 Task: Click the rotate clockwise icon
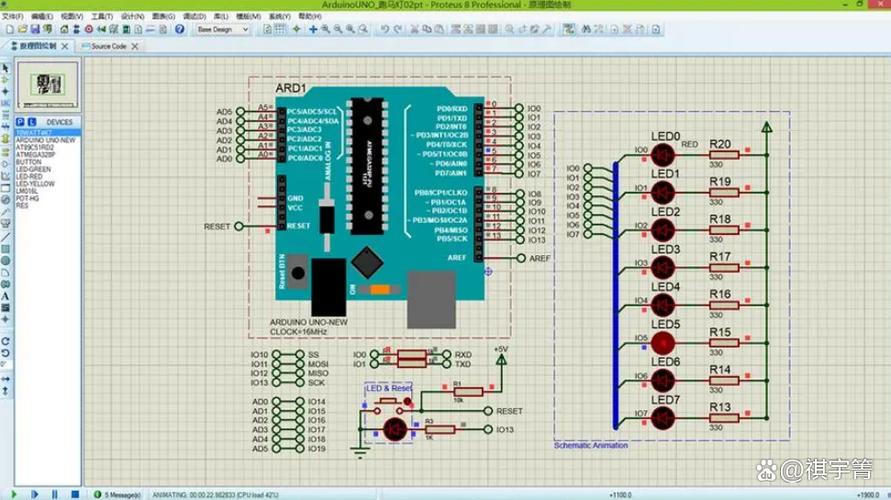[x=6, y=341]
